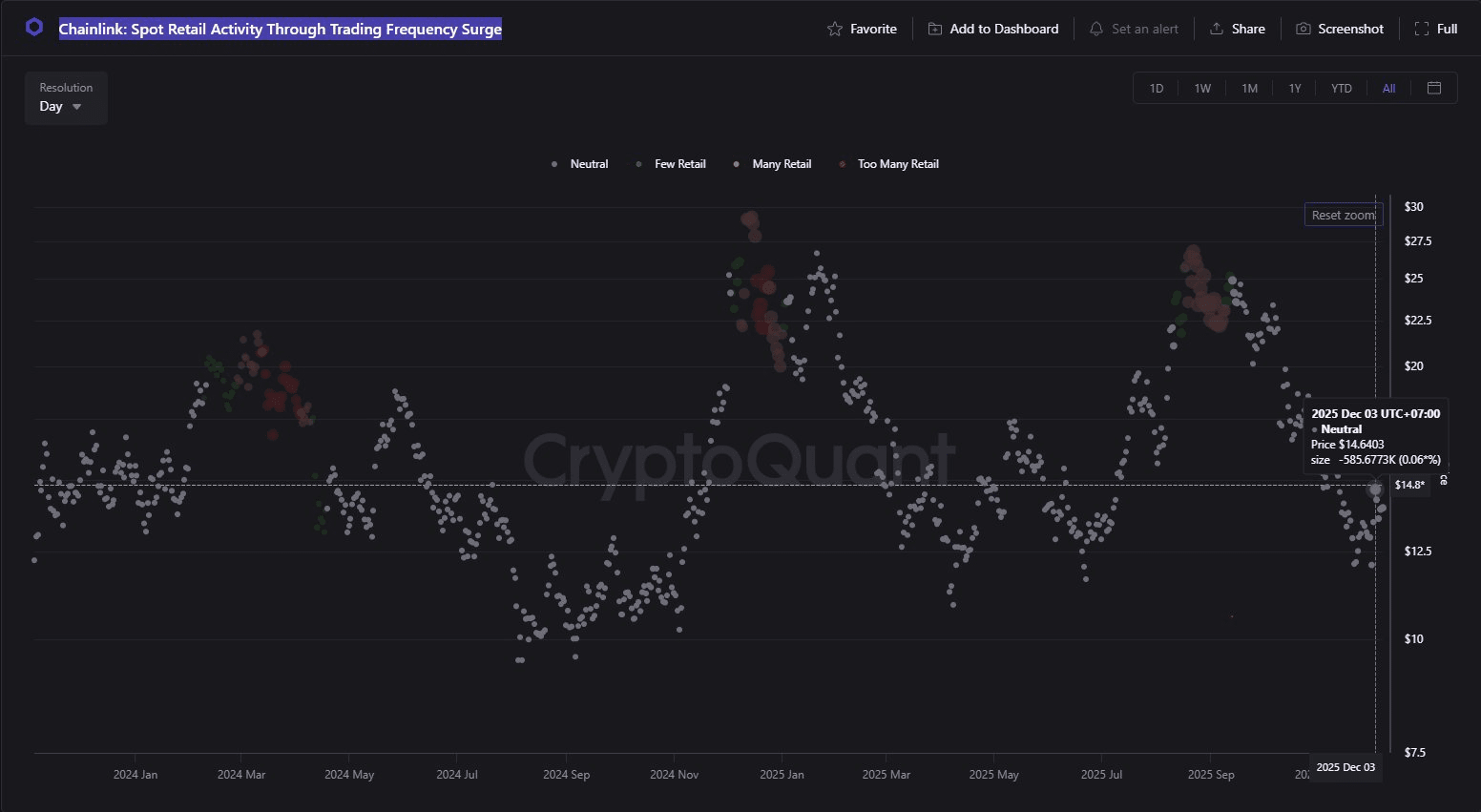Open the Resolution Day dropdown
The image size is (1481, 812).
[65, 98]
